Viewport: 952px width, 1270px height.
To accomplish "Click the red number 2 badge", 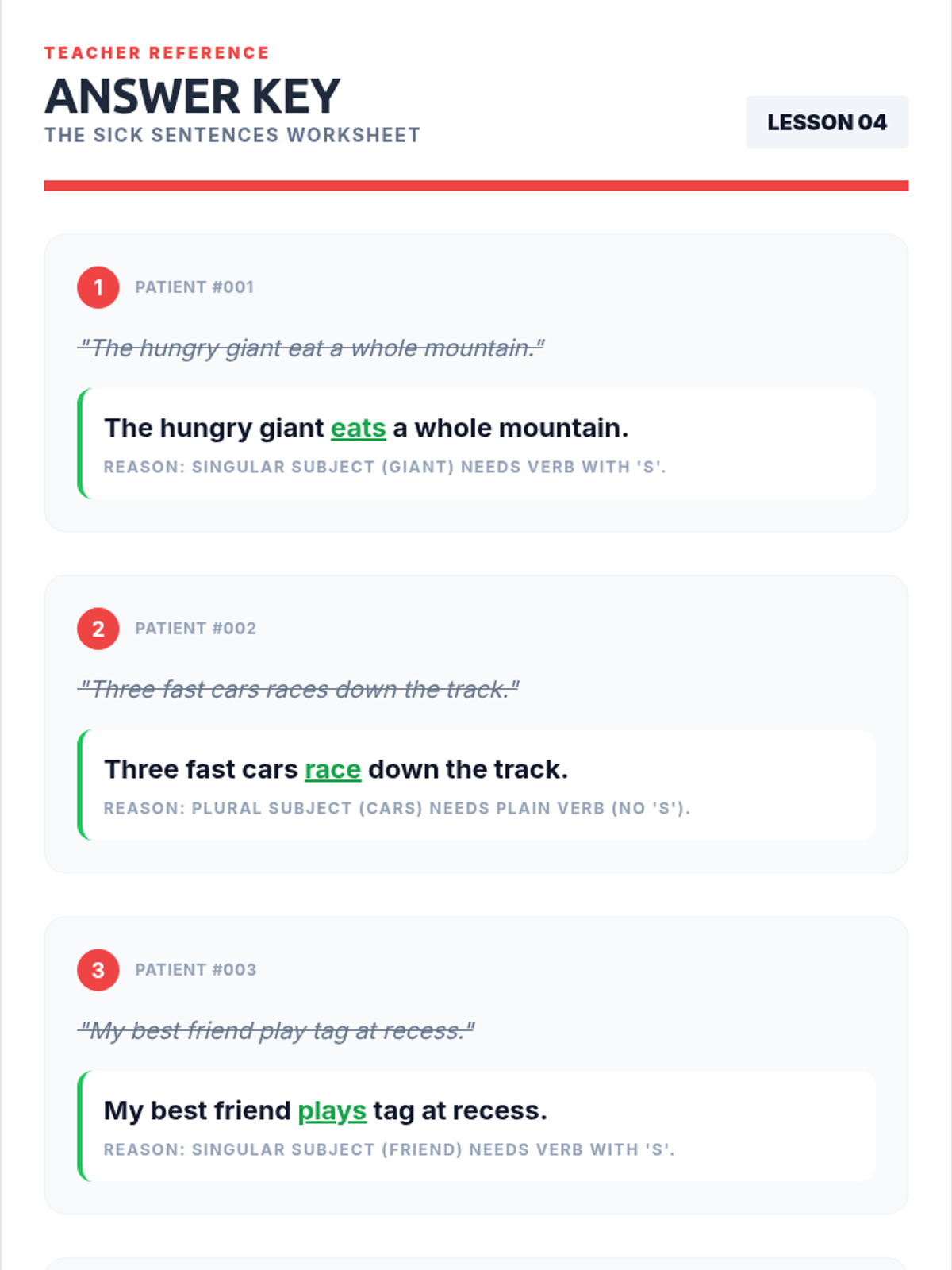I will pos(98,629).
